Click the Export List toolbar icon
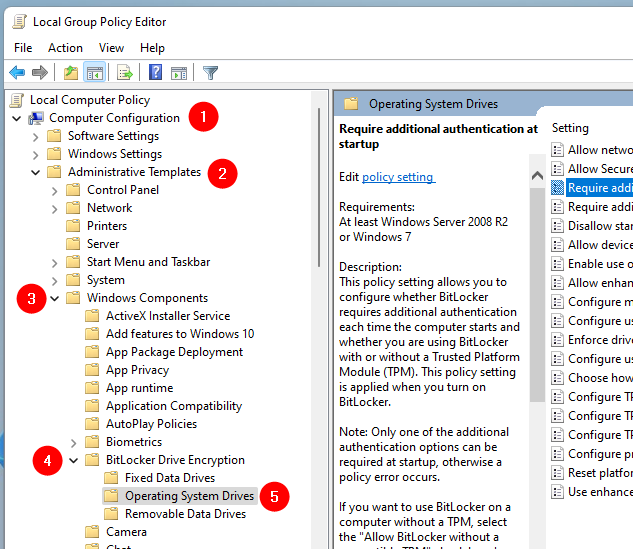Screen dimensions: 633x549 point(125,73)
